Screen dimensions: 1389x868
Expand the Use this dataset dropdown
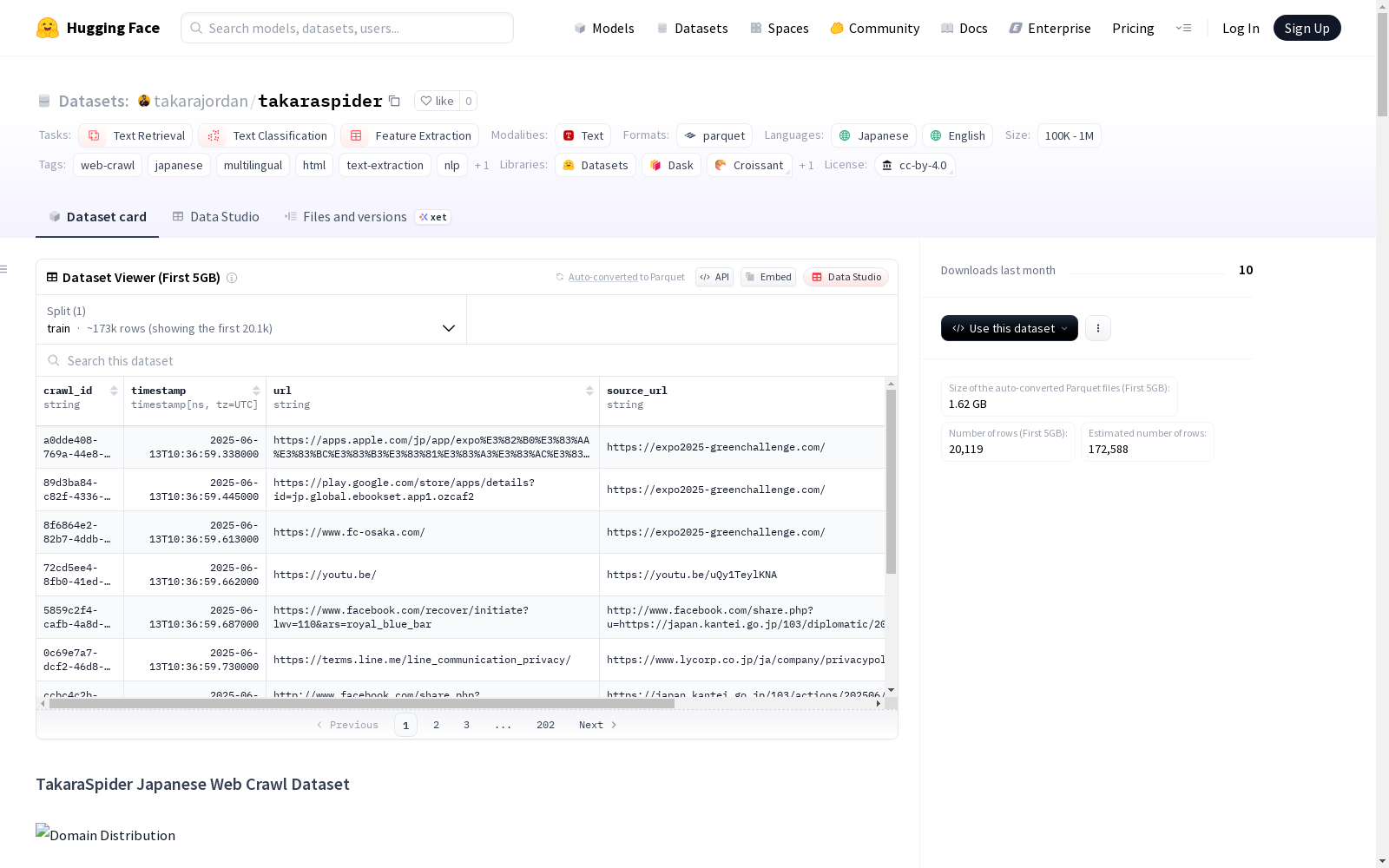pyautogui.click(x=1010, y=328)
